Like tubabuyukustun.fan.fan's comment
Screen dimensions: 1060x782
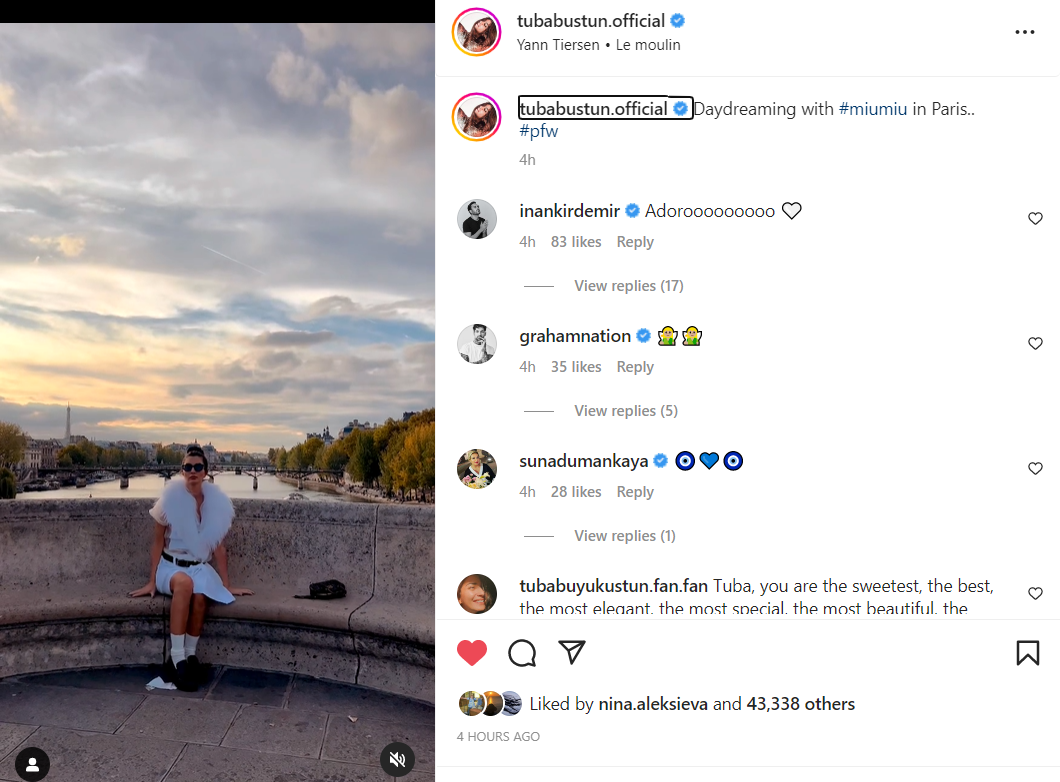[1035, 594]
